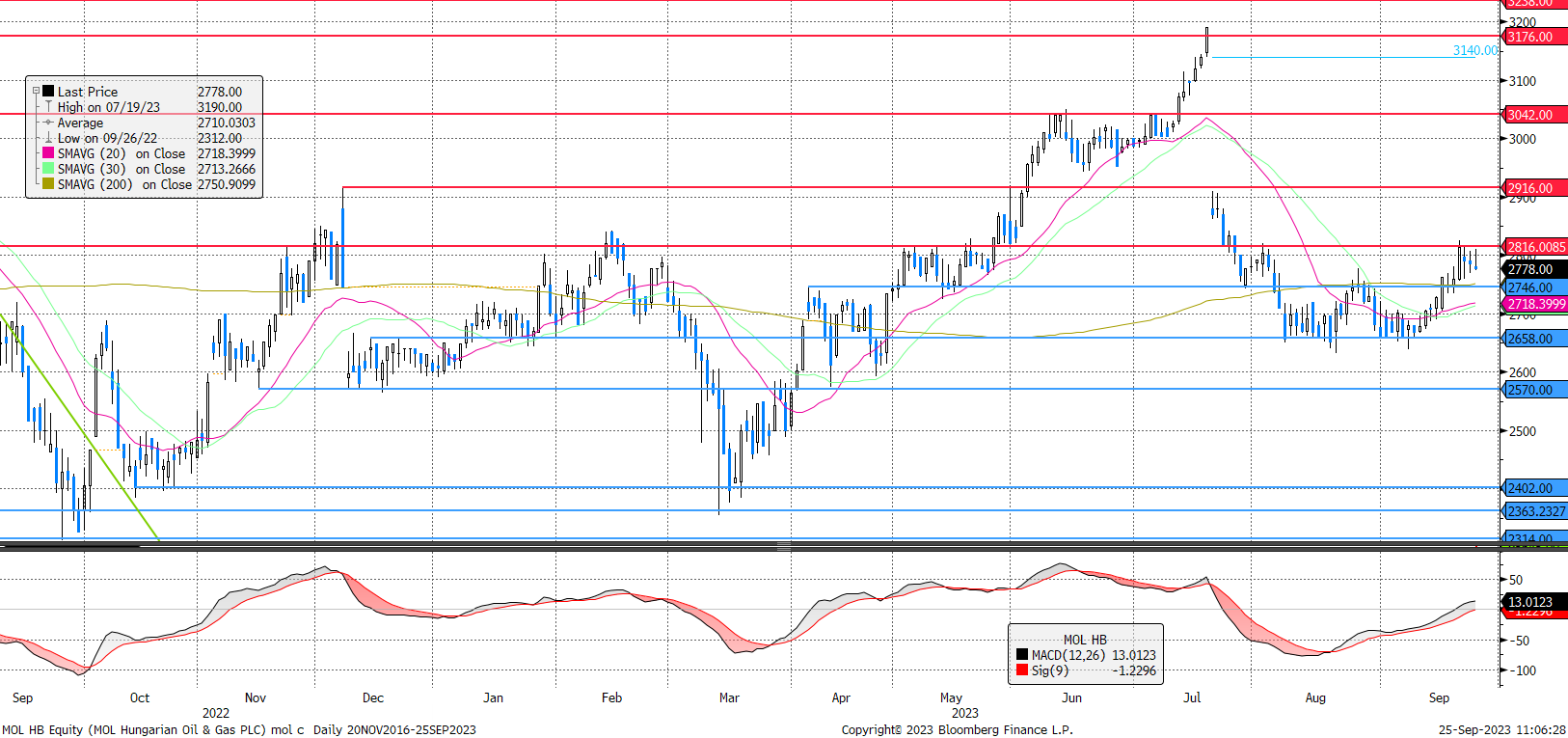Viewport: 1568px width, 738px height.
Task: Click the black Last Price color swatch
Action: (48, 92)
